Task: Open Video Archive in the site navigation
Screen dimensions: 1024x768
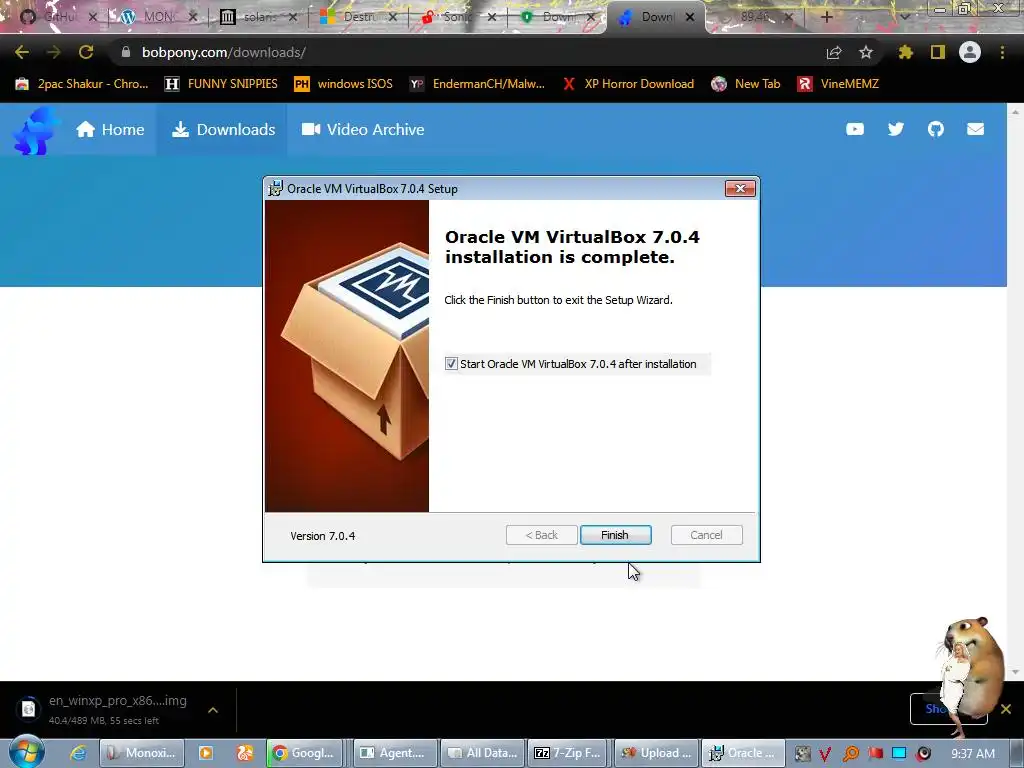Action: pos(363,129)
